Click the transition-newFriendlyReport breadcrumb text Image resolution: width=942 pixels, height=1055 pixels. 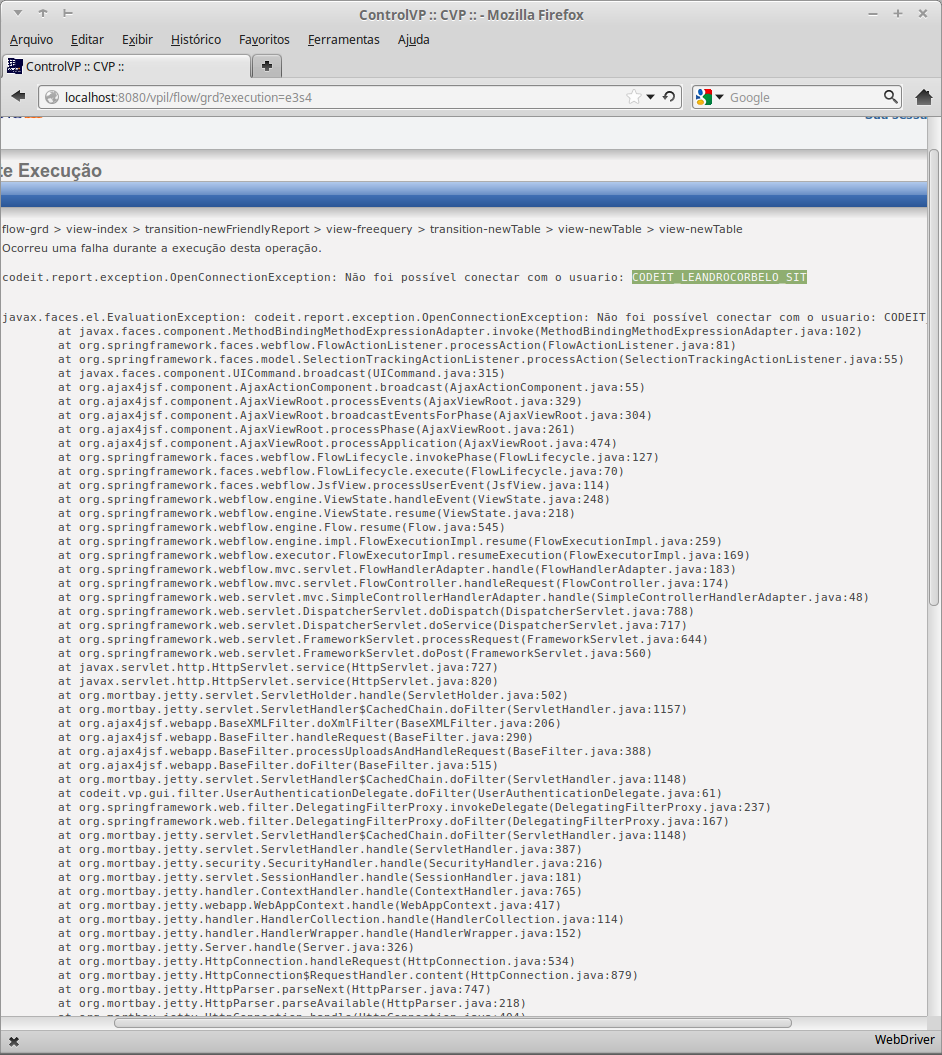click(x=227, y=229)
